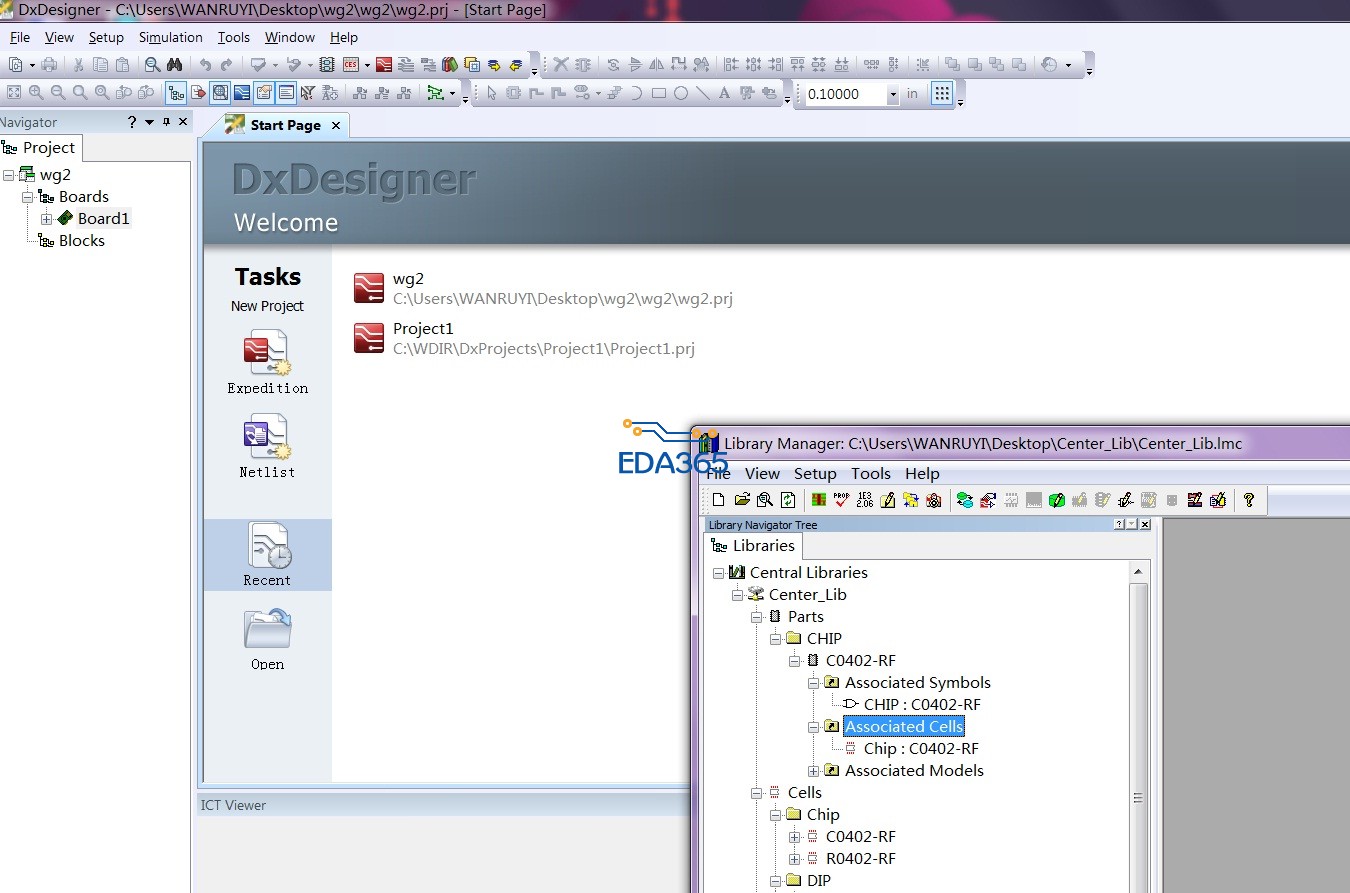Image resolution: width=1350 pixels, height=893 pixels.
Task: Click the flip mirror triangles icon
Action: pyautogui.click(x=657, y=65)
